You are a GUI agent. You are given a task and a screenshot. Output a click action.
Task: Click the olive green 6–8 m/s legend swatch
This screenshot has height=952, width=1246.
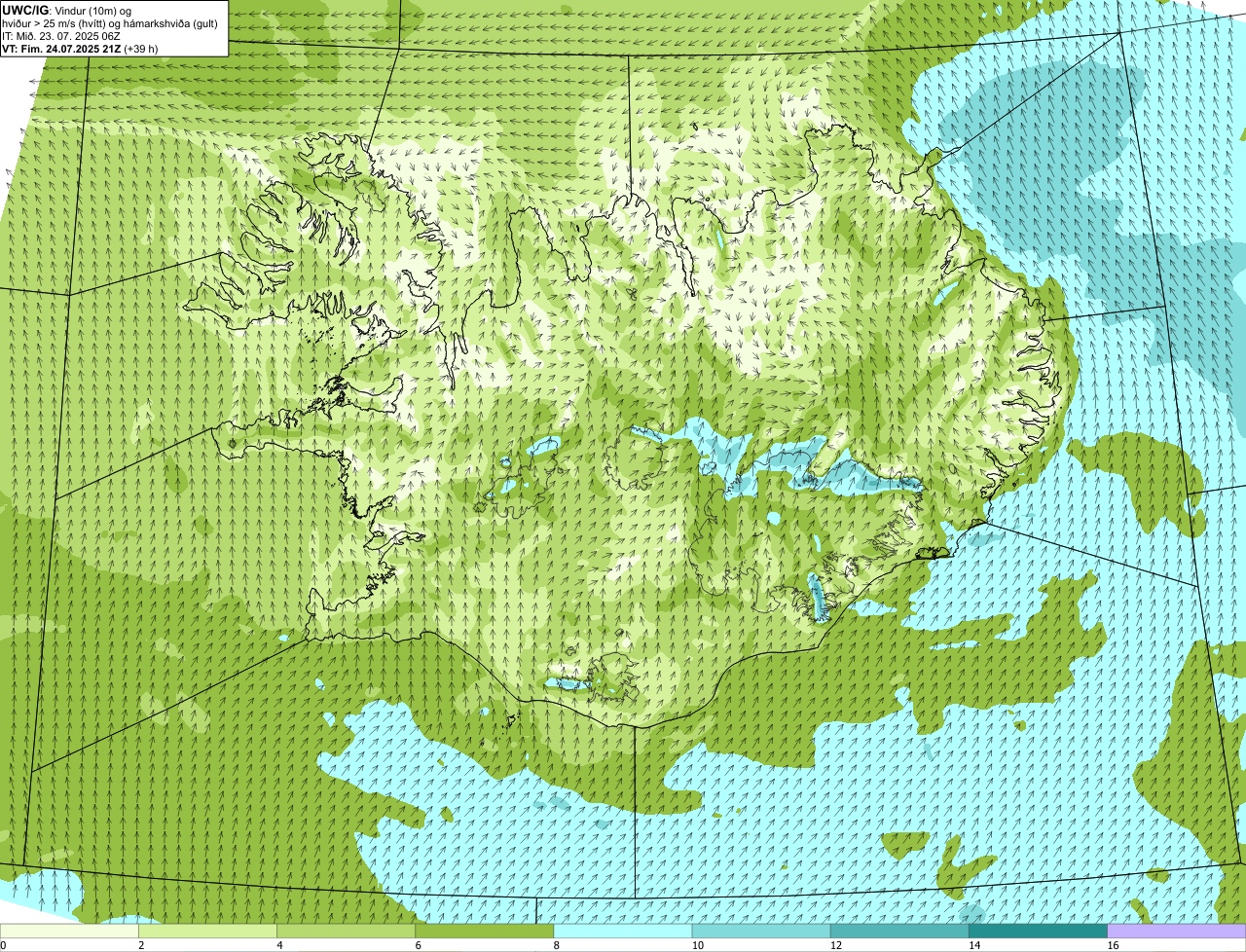click(x=484, y=931)
